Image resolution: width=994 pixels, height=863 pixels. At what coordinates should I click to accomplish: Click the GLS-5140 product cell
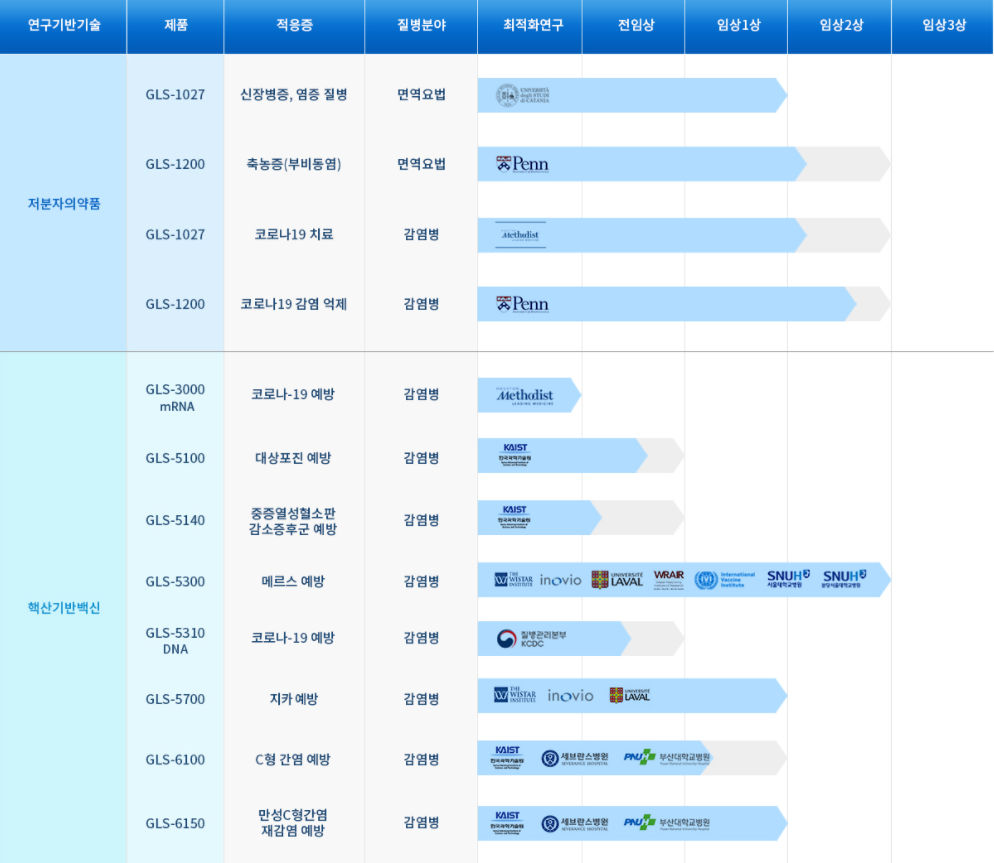tap(175, 521)
